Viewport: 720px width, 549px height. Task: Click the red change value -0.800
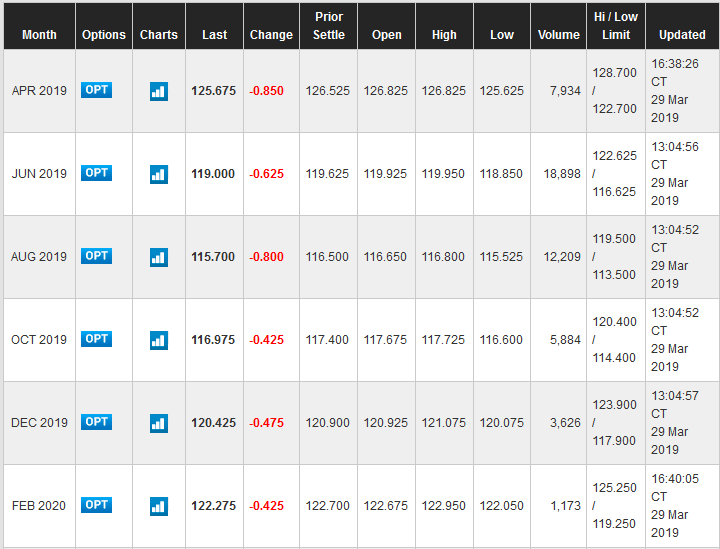[266, 257]
